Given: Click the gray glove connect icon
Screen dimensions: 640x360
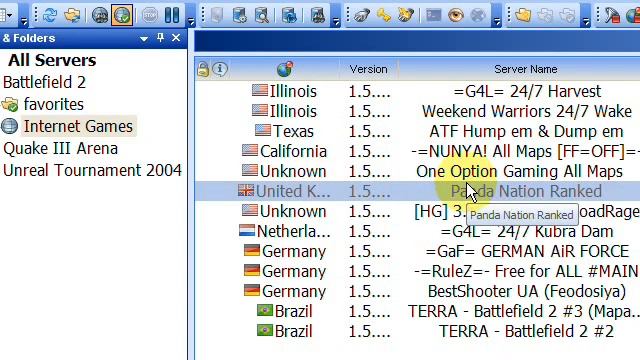Looking at the screenshot, I should point(362,15).
